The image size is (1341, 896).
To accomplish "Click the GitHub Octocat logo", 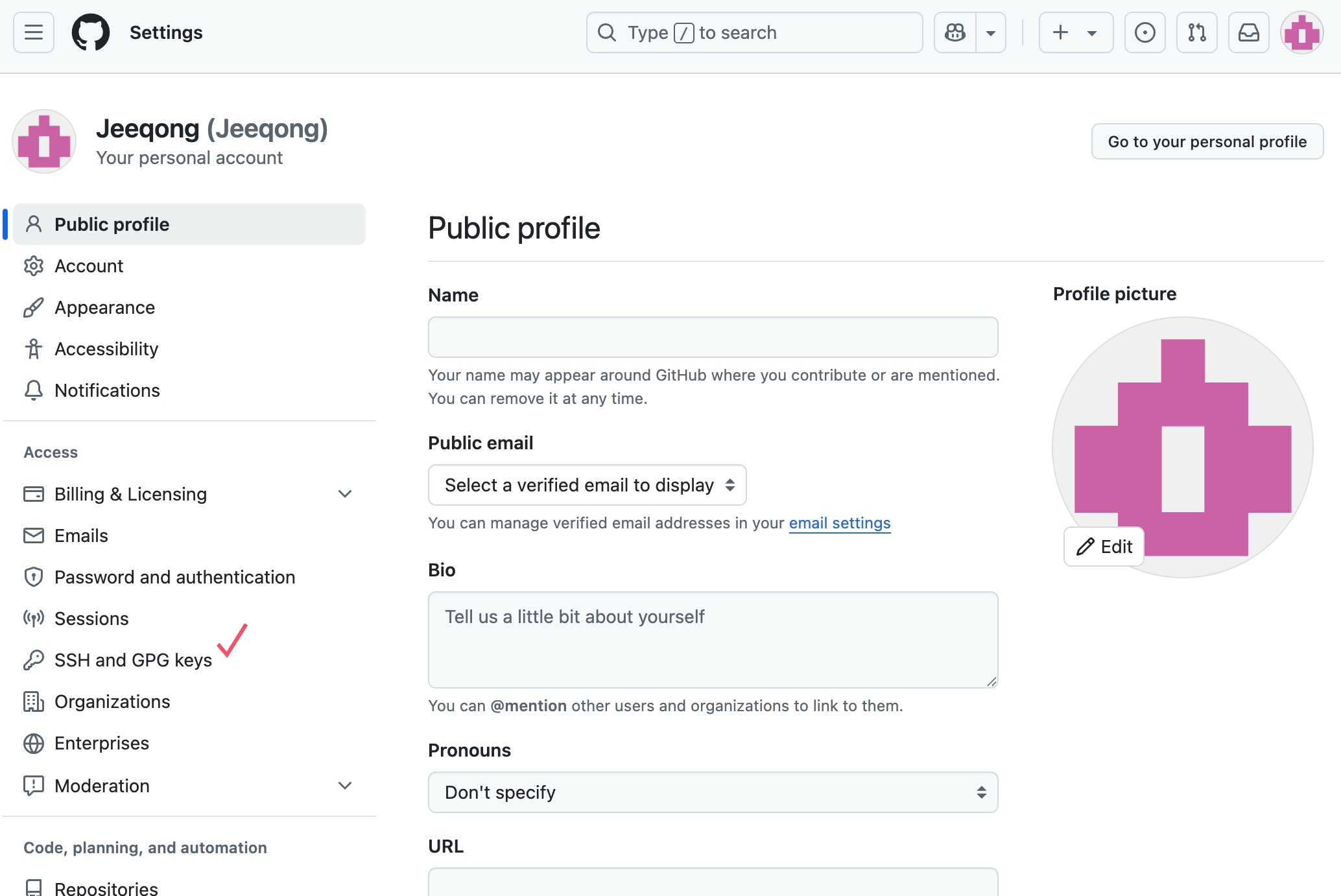I will [90, 32].
